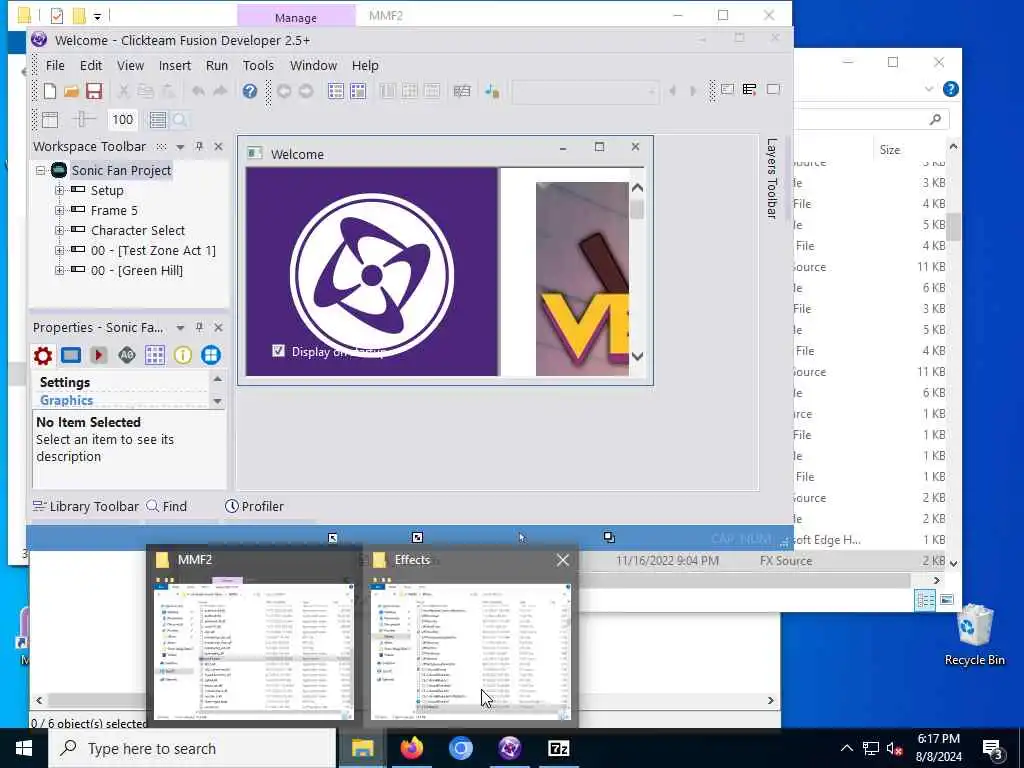This screenshot has width=1024, height=768.
Task: Open the Edit menu
Action: click(91, 65)
